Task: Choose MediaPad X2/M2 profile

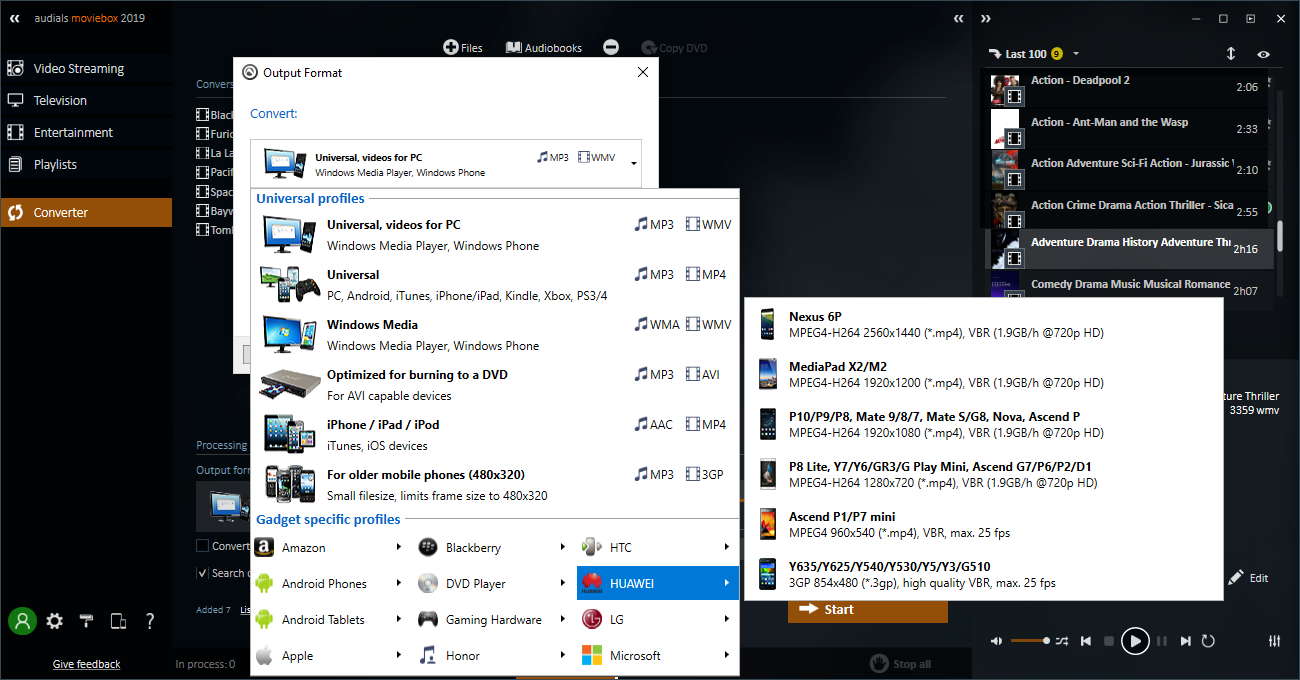Action: (x=984, y=375)
